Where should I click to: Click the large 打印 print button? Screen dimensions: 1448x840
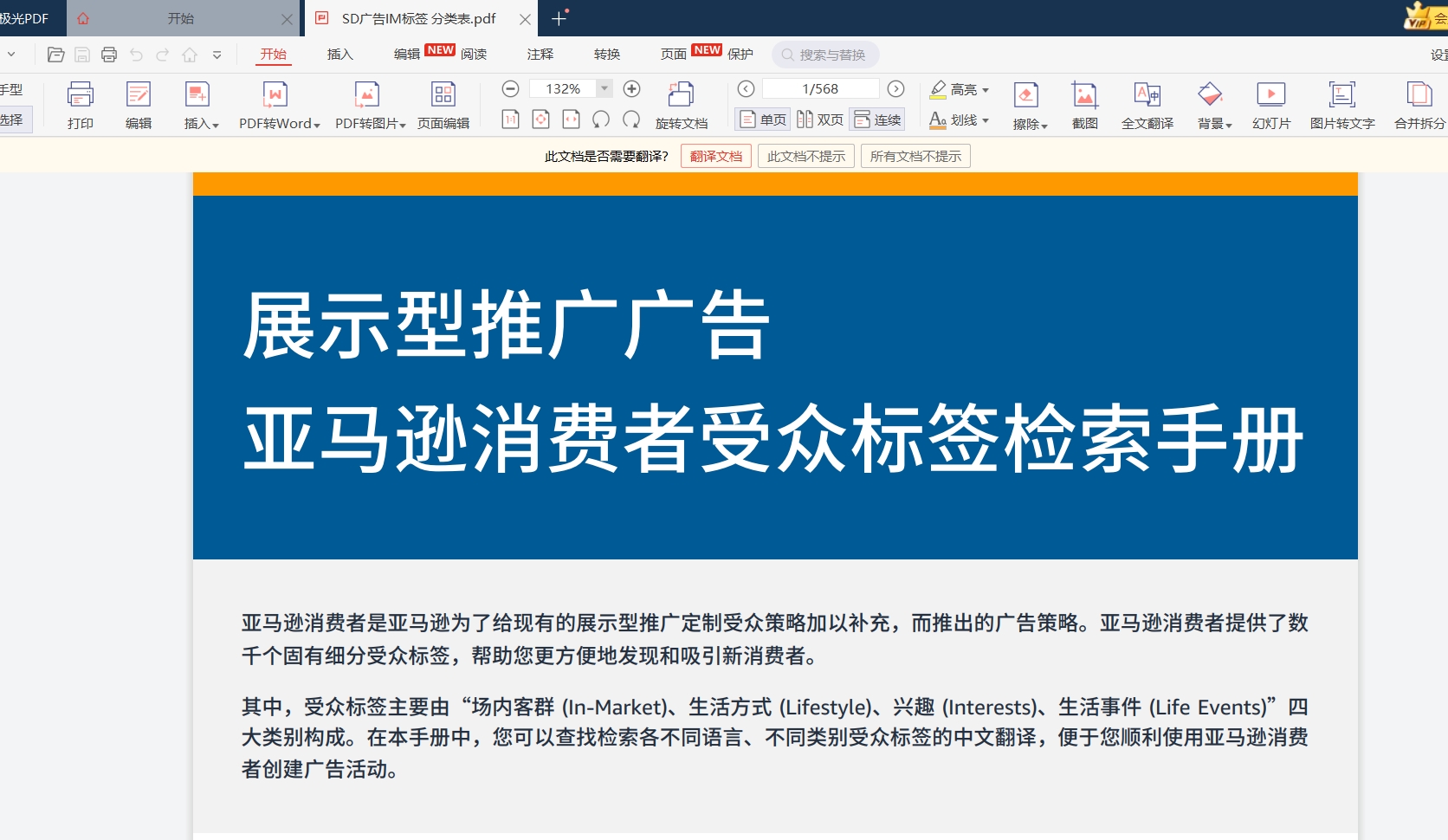(81, 105)
